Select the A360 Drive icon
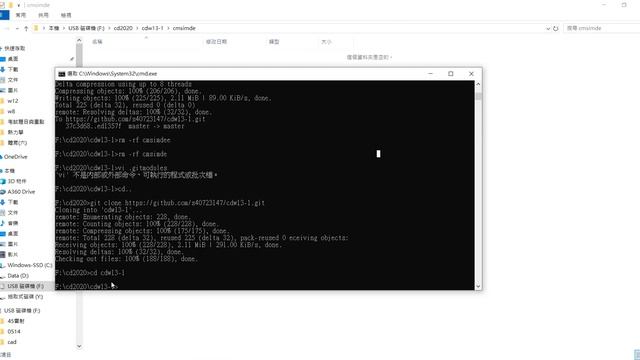The width and height of the screenshot is (640, 360). click(3, 192)
